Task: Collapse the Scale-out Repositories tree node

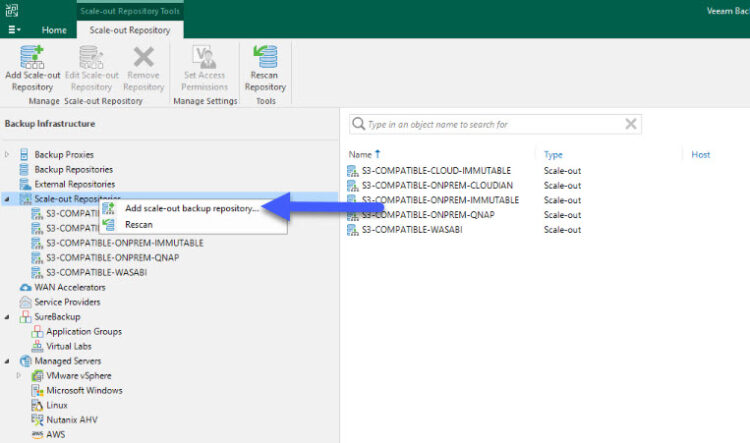Action: tap(8, 199)
